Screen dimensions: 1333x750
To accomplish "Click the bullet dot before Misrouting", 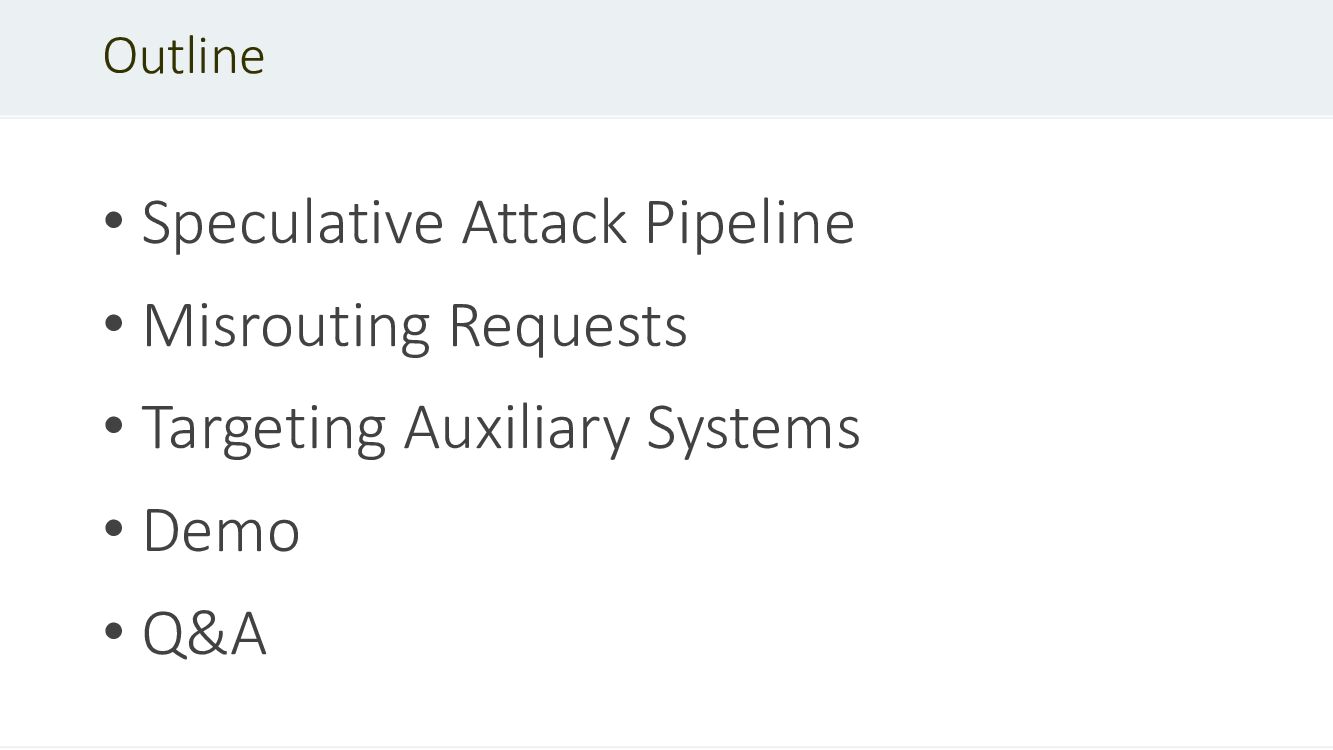I will coord(113,324).
